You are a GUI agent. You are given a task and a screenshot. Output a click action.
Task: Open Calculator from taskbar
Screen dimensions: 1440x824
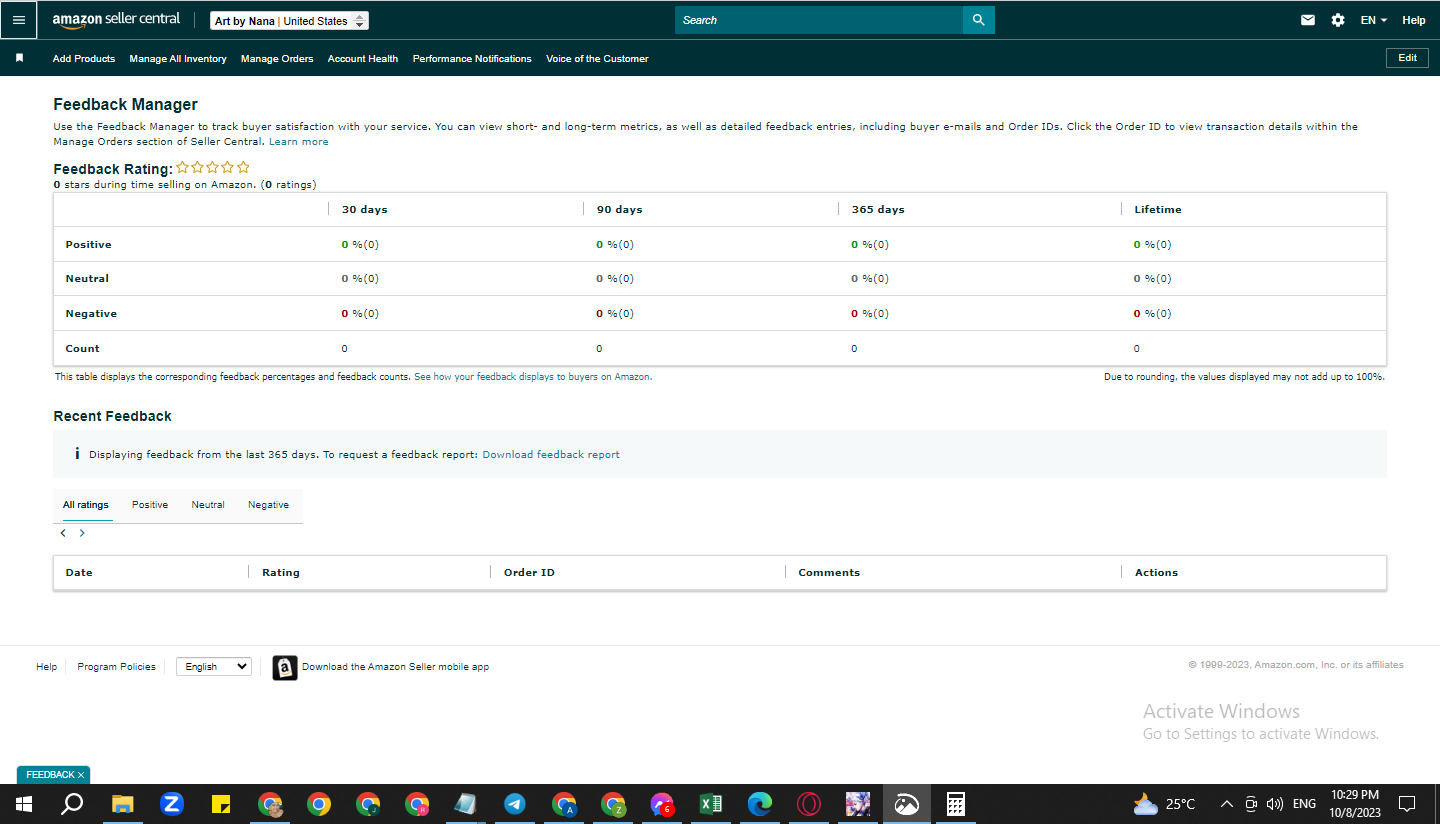[x=956, y=804]
